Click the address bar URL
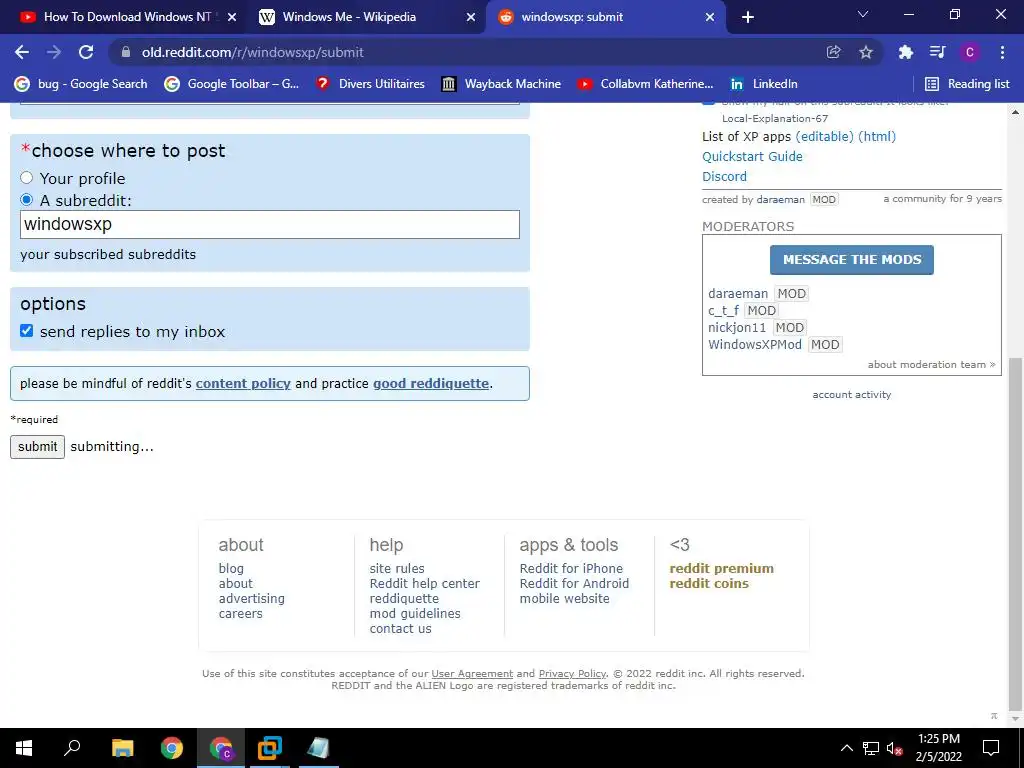Image resolution: width=1024 pixels, height=768 pixels. [253, 52]
